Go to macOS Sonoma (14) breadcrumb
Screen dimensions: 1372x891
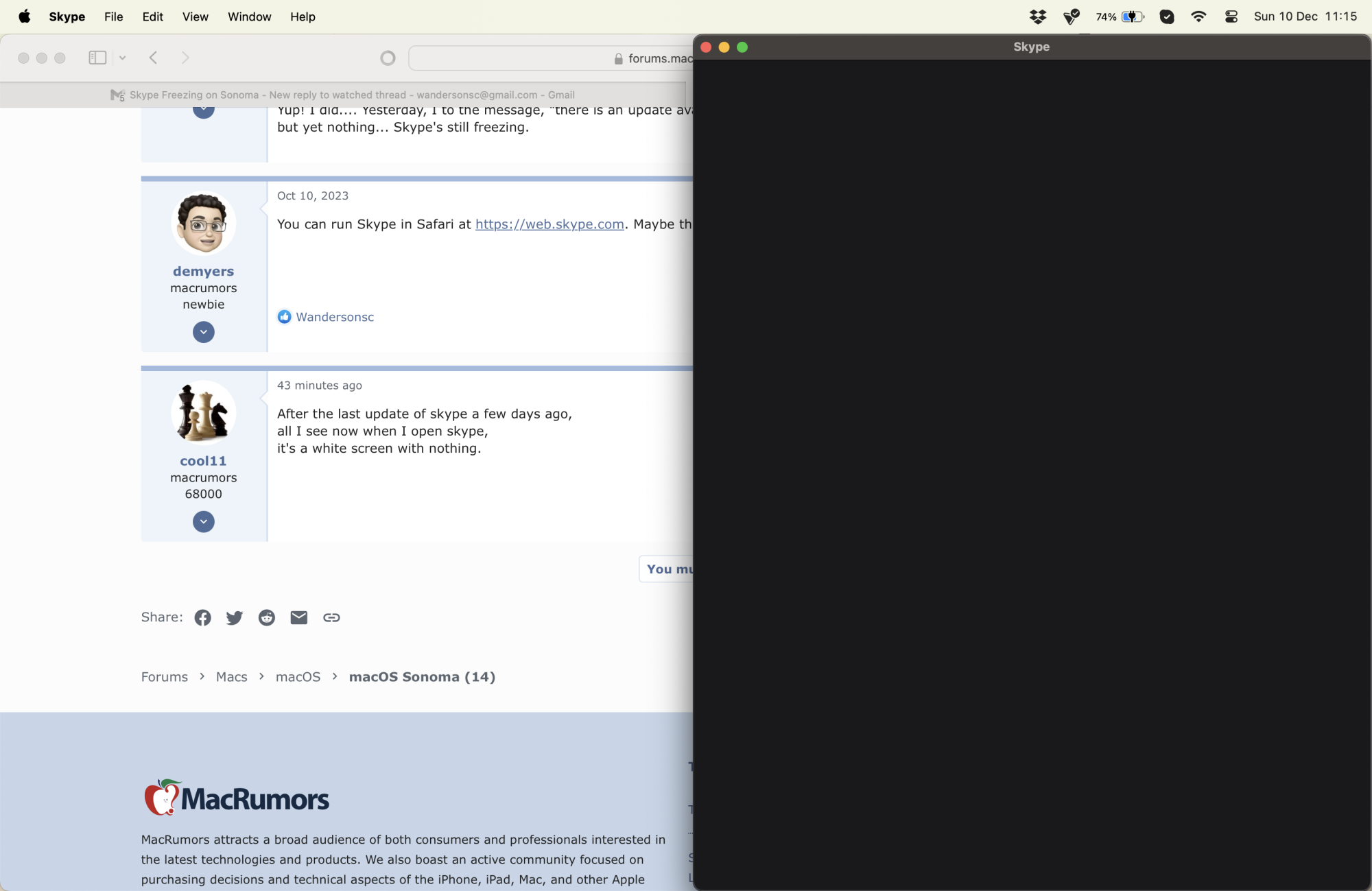(422, 677)
